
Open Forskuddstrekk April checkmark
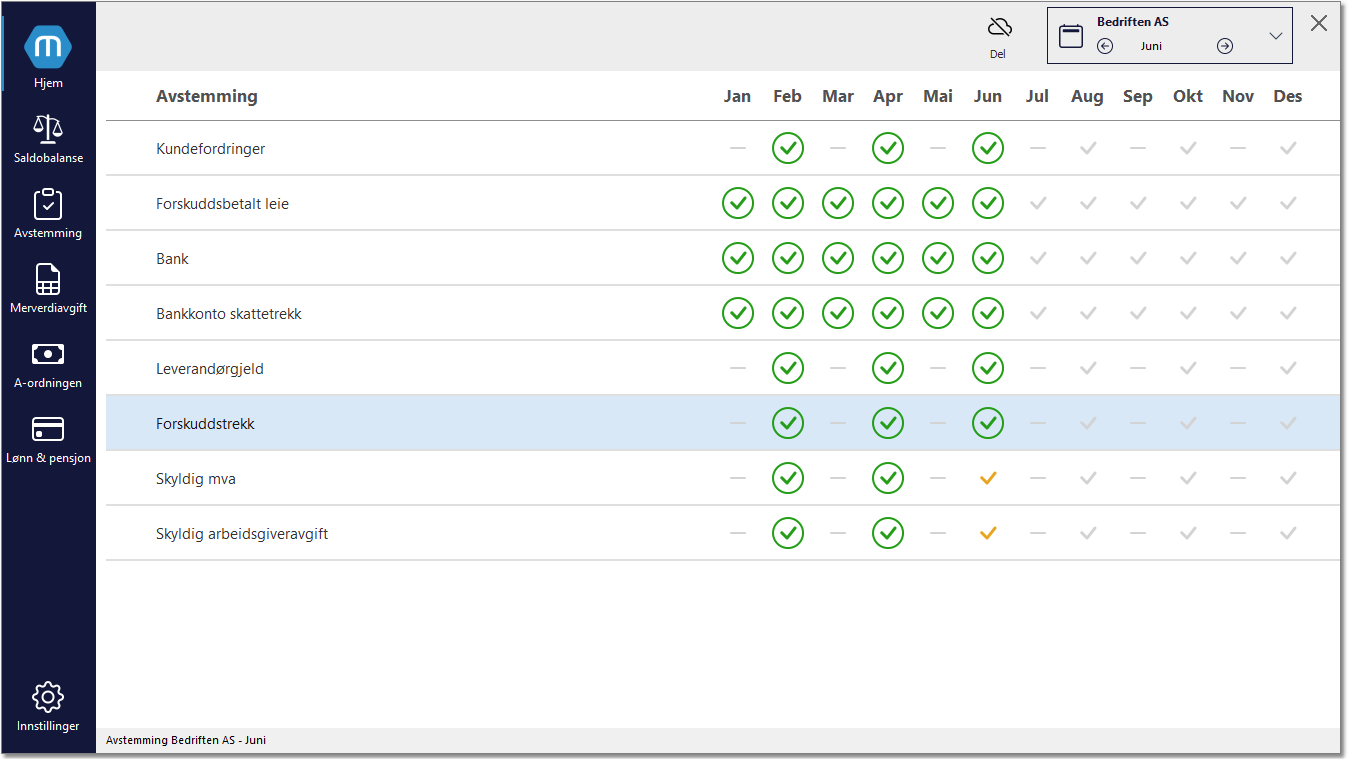click(x=888, y=423)
